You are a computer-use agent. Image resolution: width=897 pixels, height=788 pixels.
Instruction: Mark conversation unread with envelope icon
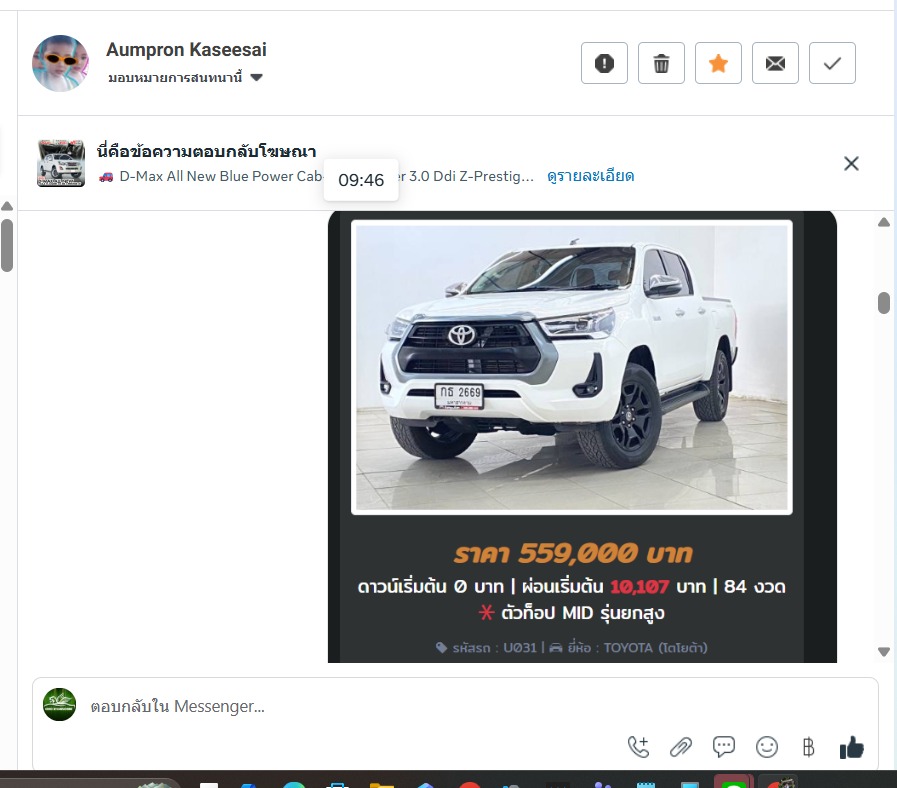tap(775, 63)
